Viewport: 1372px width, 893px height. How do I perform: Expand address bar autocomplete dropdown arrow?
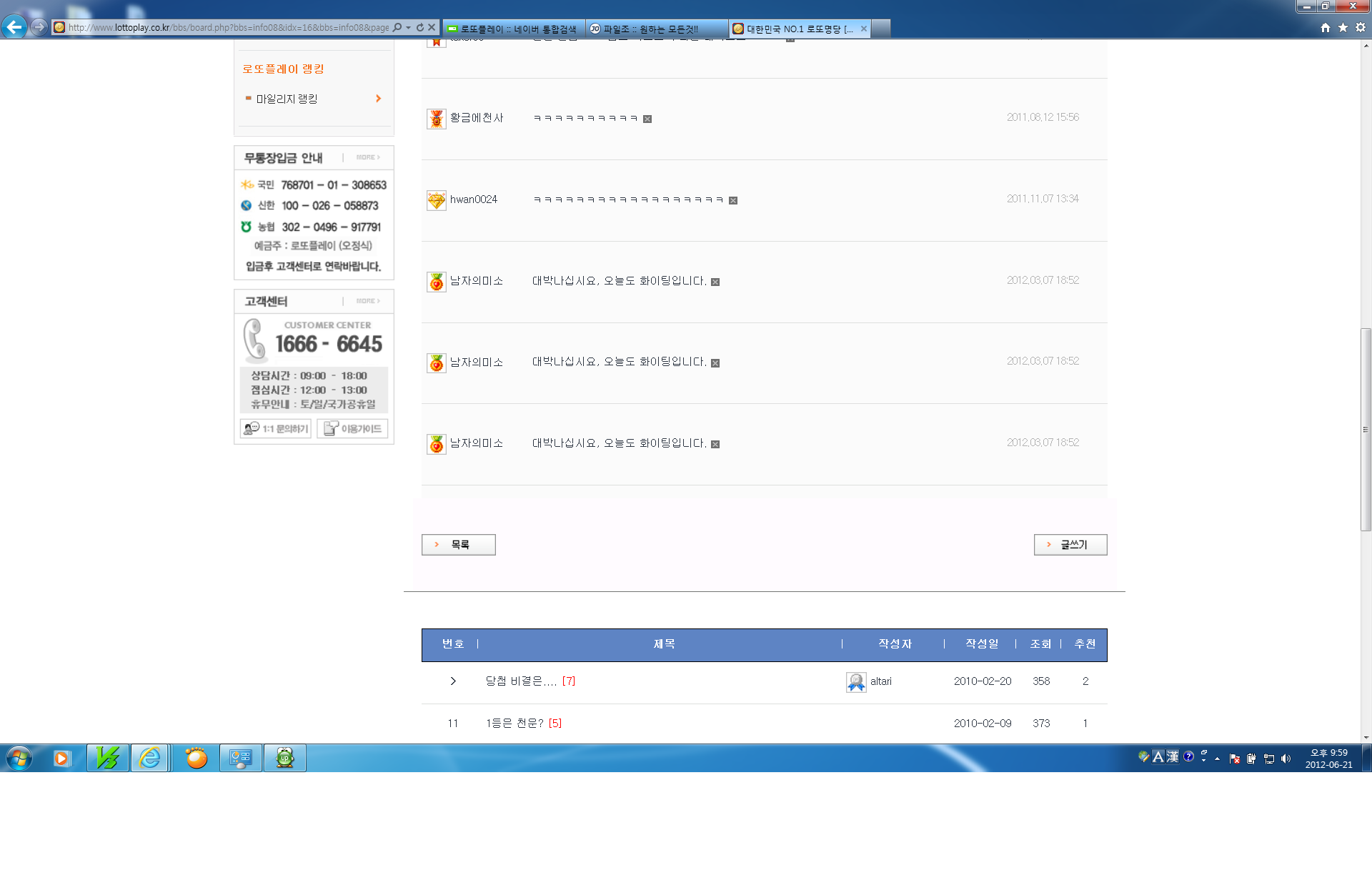pos(409,28)
